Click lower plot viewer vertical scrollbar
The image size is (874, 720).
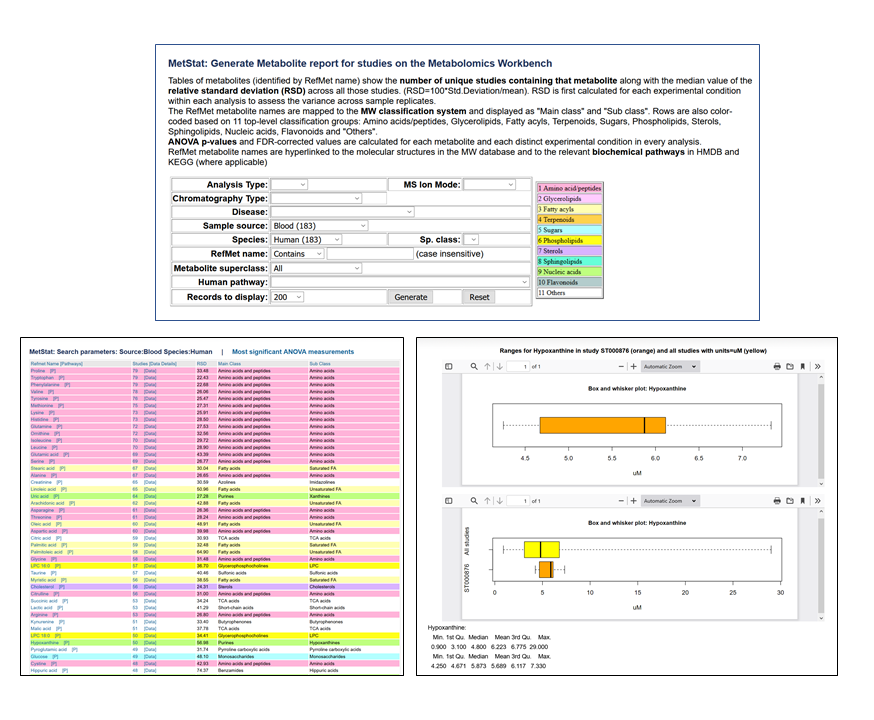[820, 565]
